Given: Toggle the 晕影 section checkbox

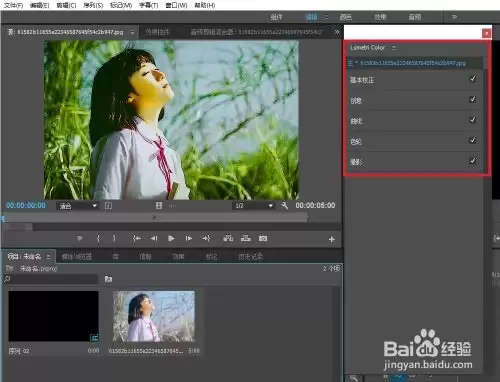Looking at the screenshot, I should coord(472,161).
